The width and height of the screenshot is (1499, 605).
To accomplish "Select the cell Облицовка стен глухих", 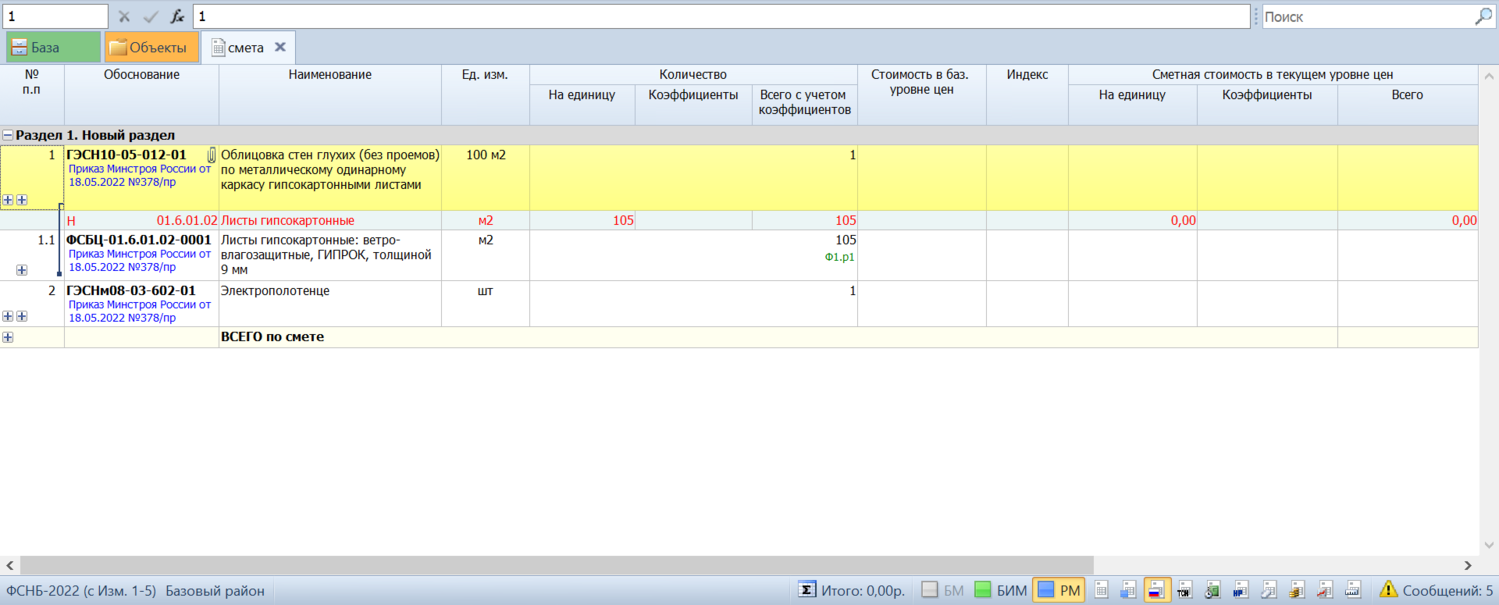I will point(330,177).
